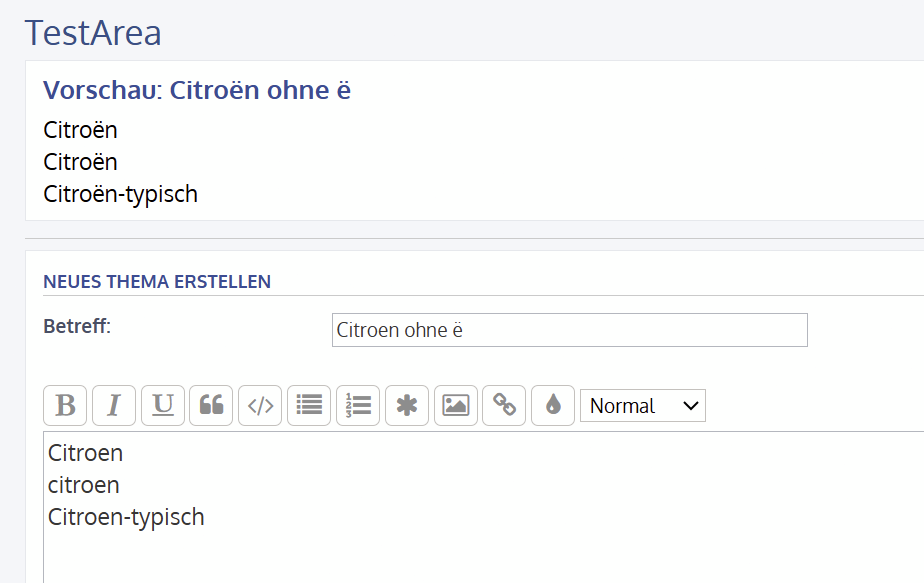The width and height of the screenshot is (924, 583).
Task: Click the underline formatting button
Action: [x=163, y=406]
